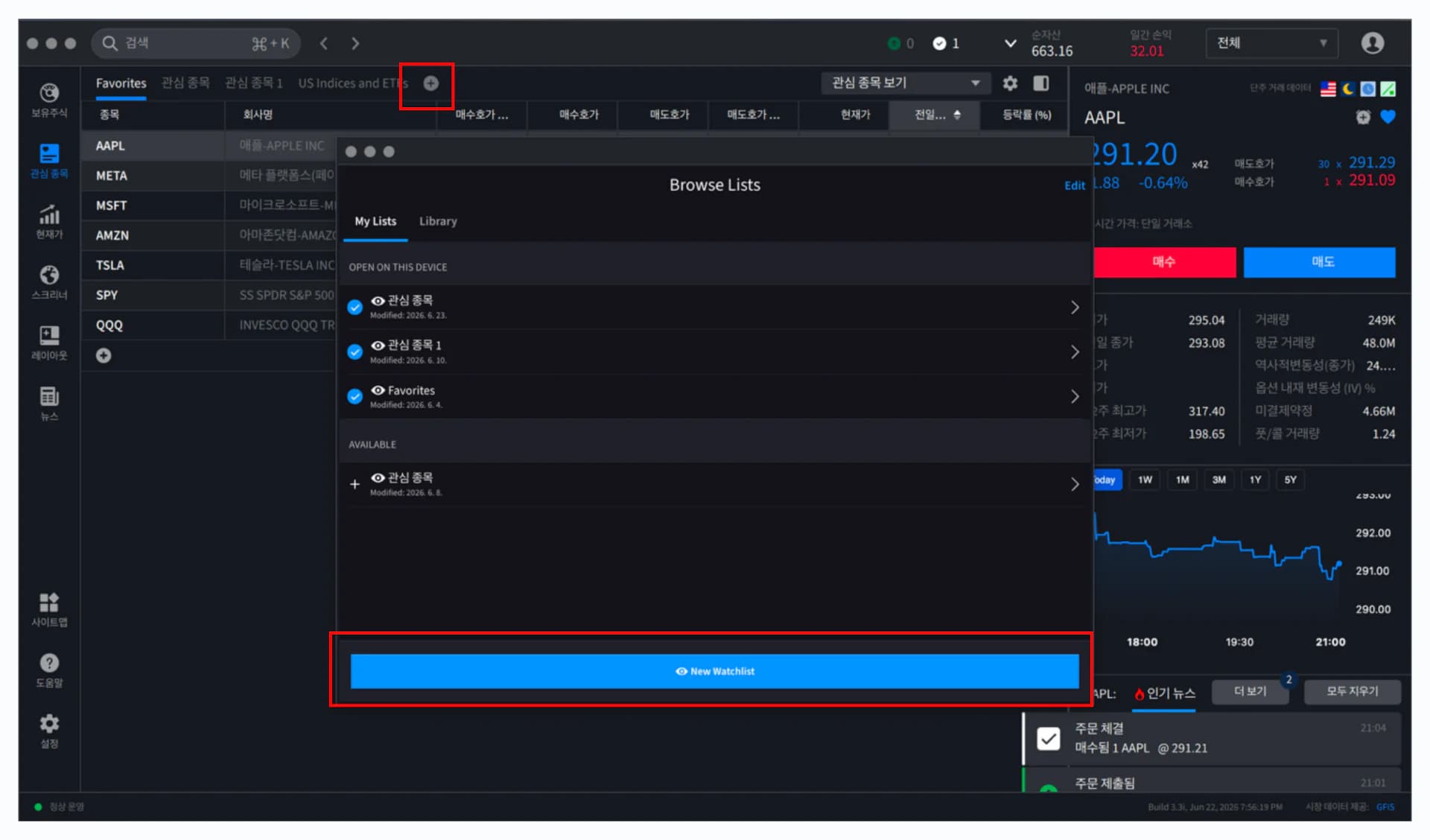
Task: Select the 1W chart range
Action: click(x=1145, y=480)
